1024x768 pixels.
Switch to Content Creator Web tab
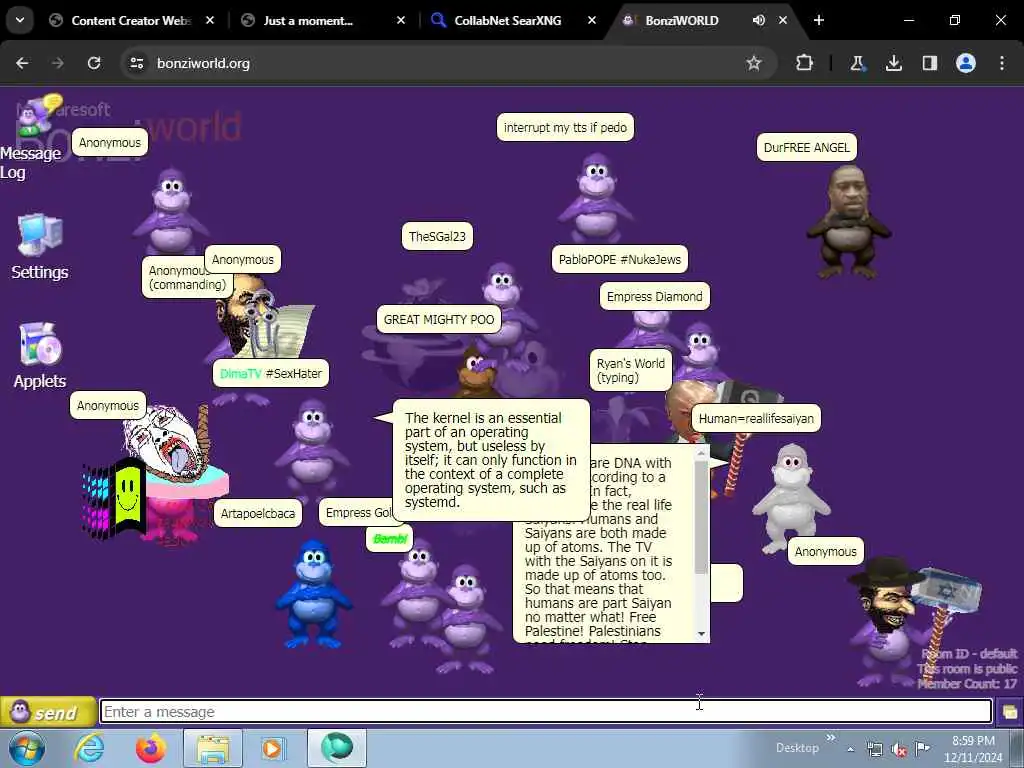tap(131, 20)
